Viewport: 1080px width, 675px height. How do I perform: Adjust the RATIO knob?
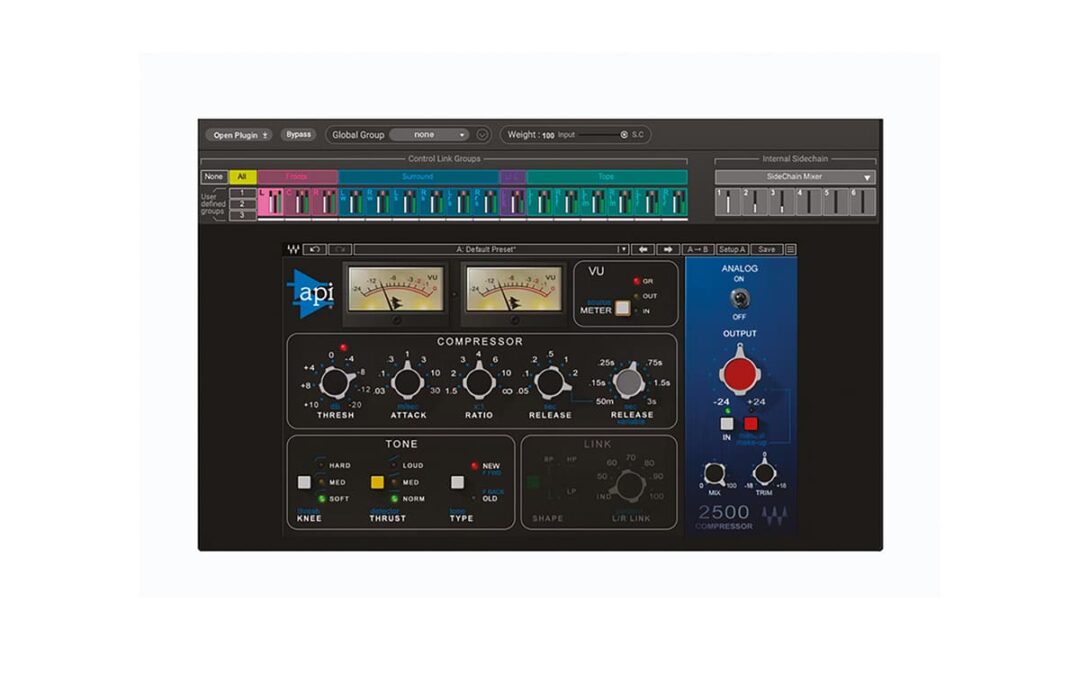coord(479,382)
